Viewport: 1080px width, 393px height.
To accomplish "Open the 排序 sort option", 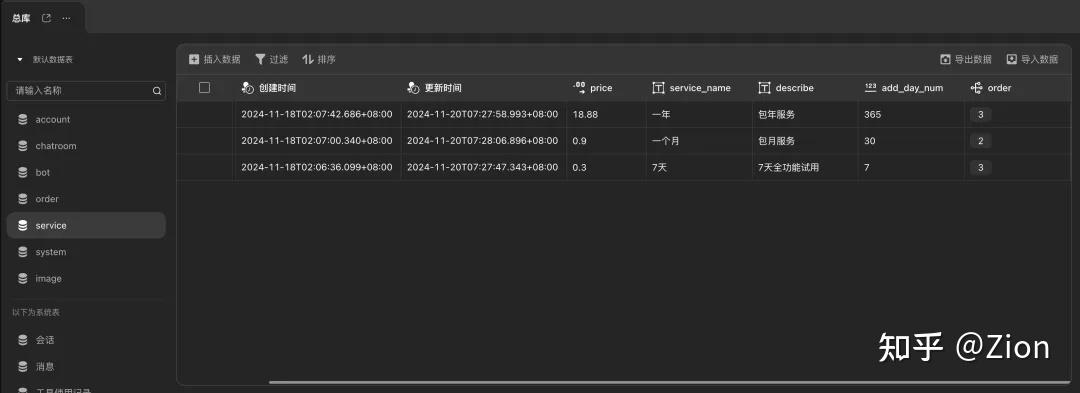I will [319, 60].
